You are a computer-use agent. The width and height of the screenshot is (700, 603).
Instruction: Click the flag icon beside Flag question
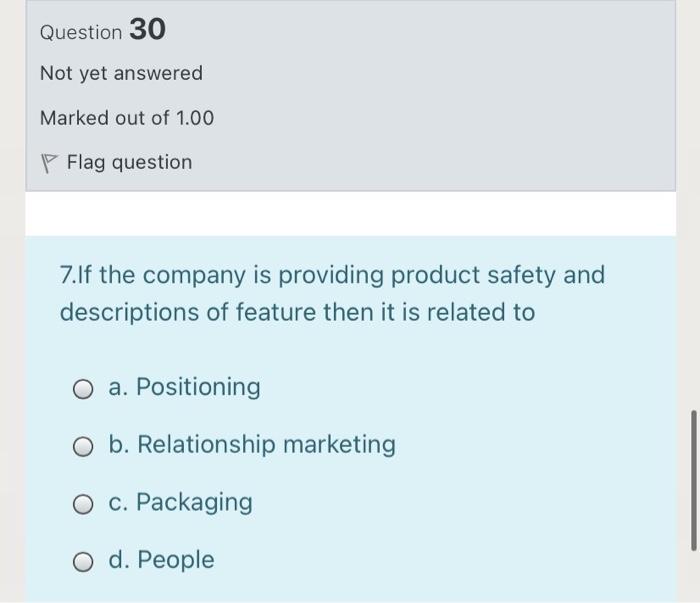[x=49, y=163]
